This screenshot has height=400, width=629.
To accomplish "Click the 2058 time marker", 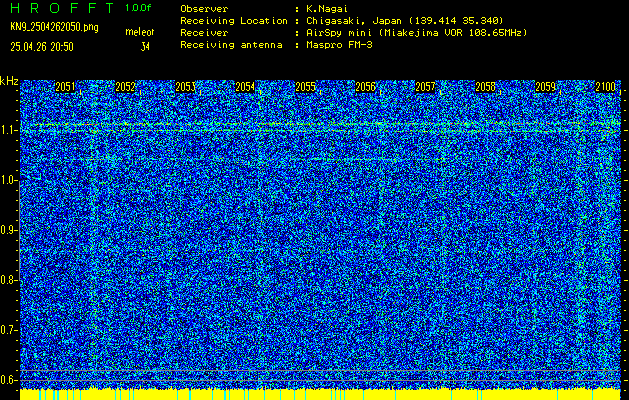I will click(485, 87).
